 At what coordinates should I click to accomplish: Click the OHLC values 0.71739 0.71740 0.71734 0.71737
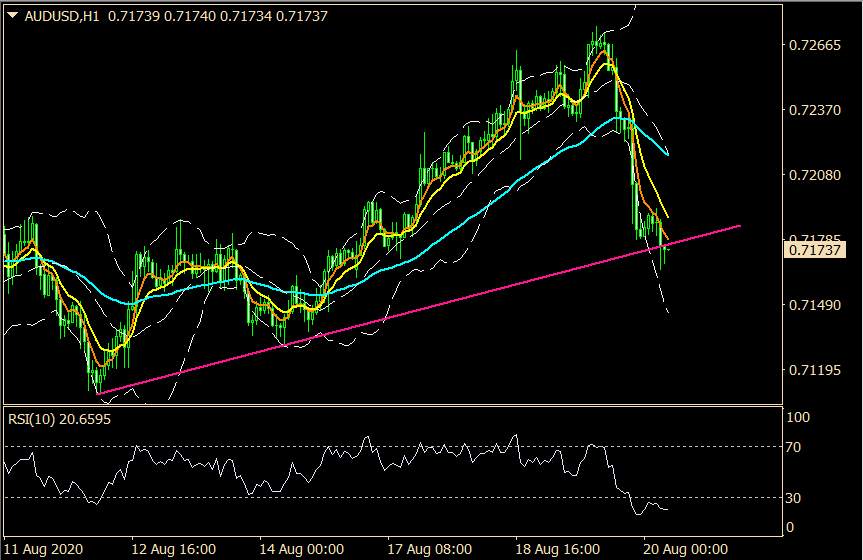(218, 17)
